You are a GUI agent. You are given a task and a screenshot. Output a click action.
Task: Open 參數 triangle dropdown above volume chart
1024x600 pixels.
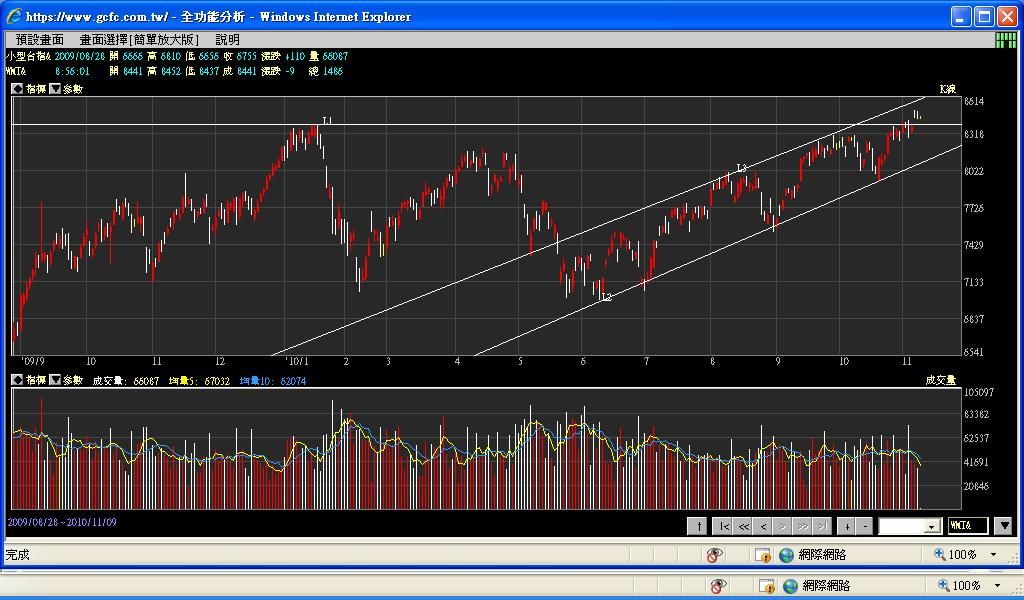pos(55,379)
